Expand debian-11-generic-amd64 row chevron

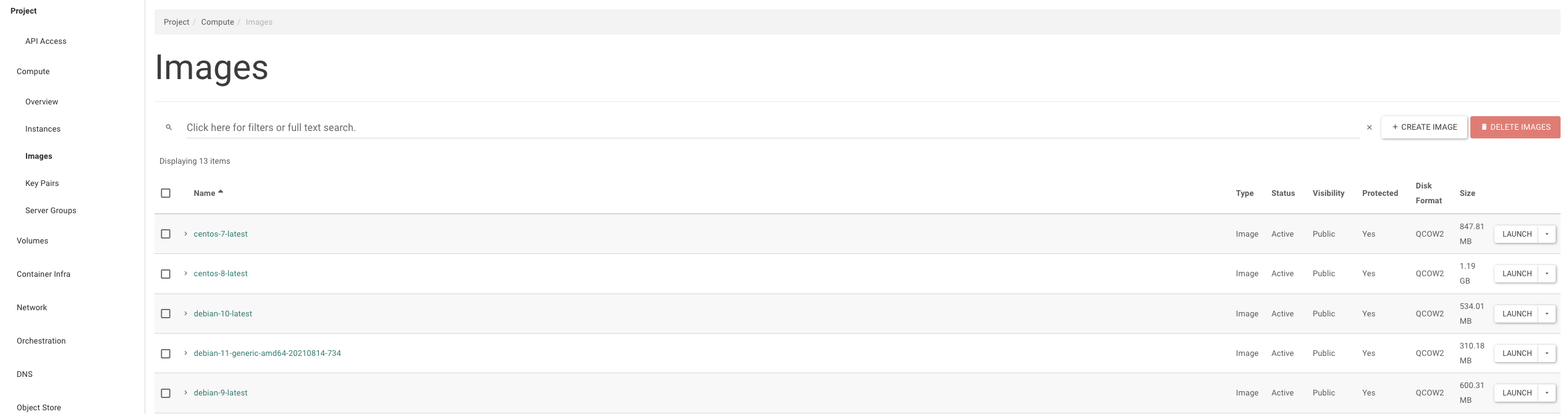(185, 353)
